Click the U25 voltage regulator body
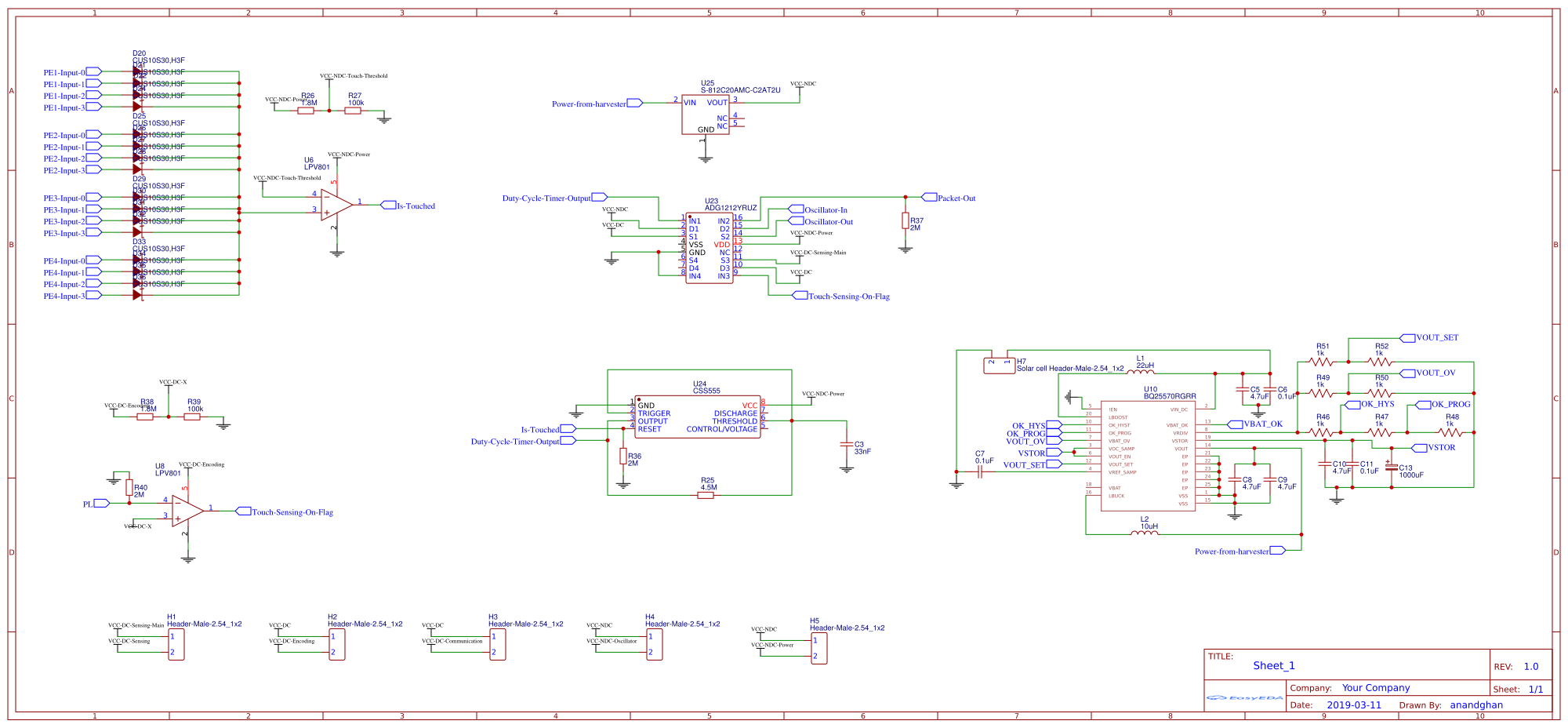 (706, 115)
